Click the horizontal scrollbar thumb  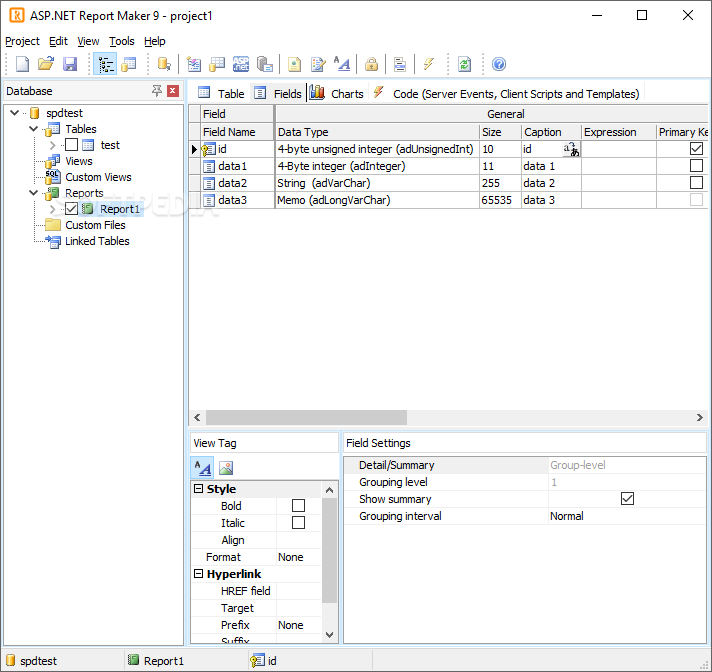coord(307,417)
